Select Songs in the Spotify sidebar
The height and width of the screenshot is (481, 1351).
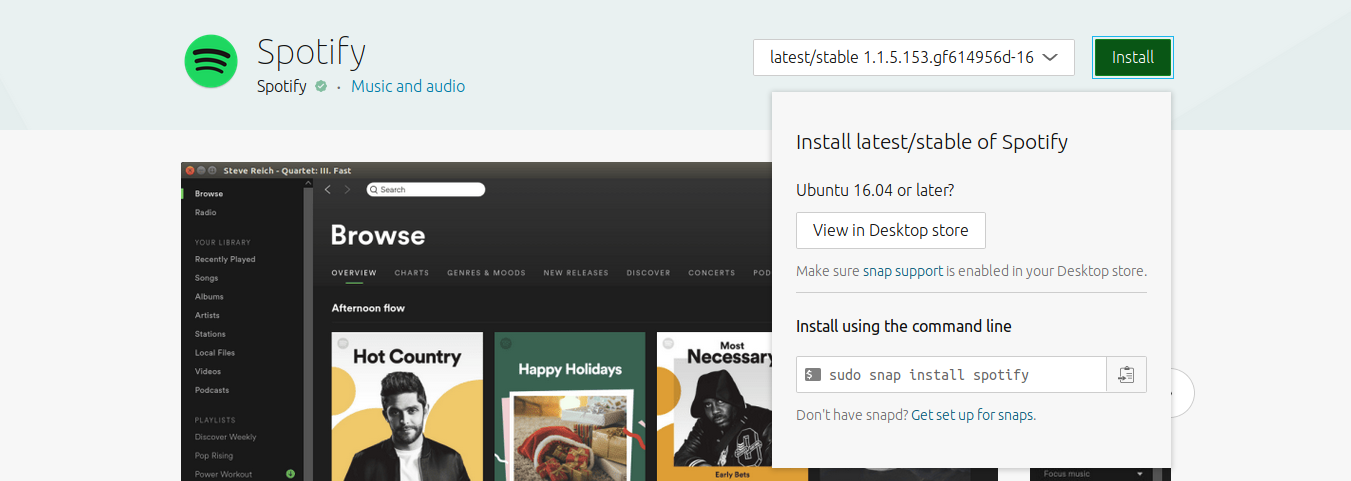[206, 278]
